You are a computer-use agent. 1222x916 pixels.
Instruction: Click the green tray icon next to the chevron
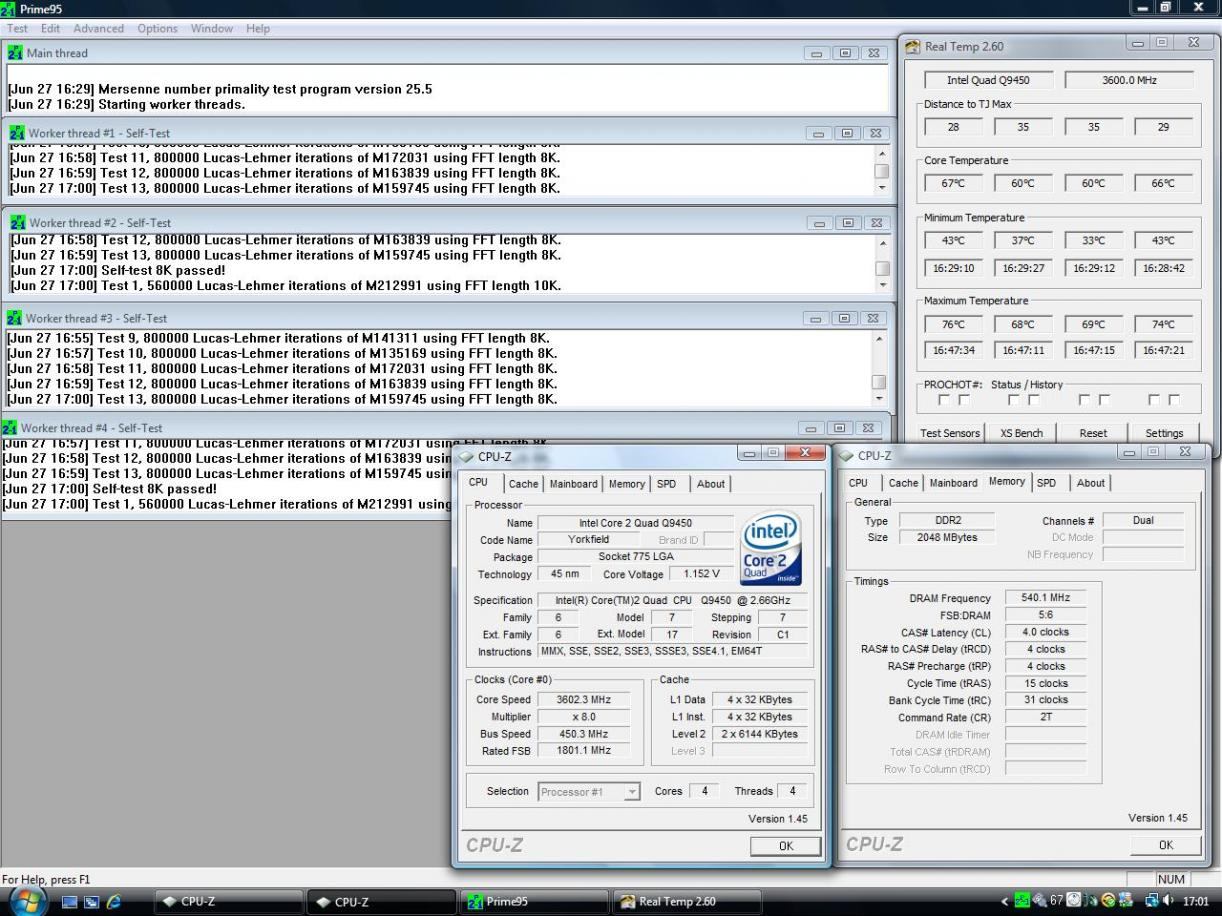pos(1022,902)
